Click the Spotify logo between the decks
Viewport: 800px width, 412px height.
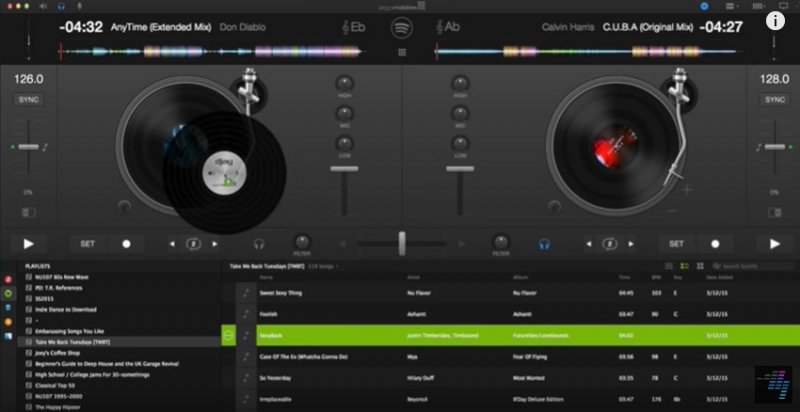tap(401, 26)
